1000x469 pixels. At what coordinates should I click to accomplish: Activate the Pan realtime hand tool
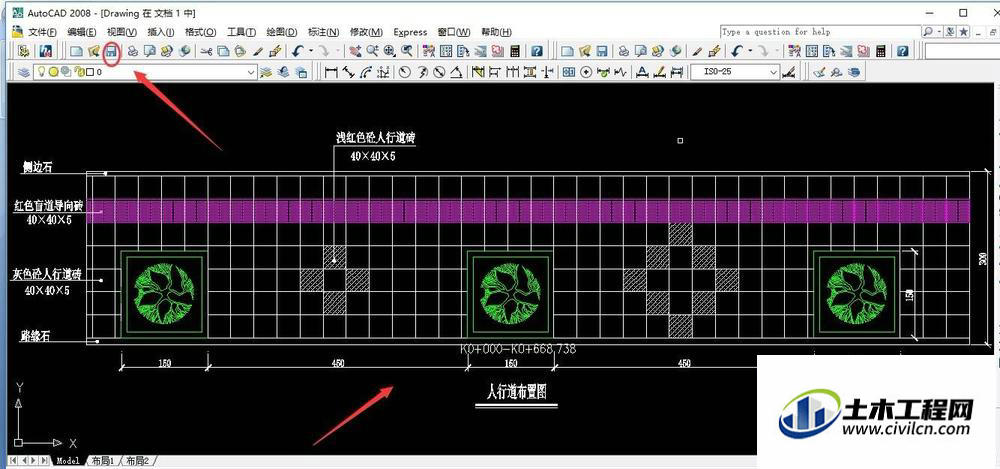(354, 51)
